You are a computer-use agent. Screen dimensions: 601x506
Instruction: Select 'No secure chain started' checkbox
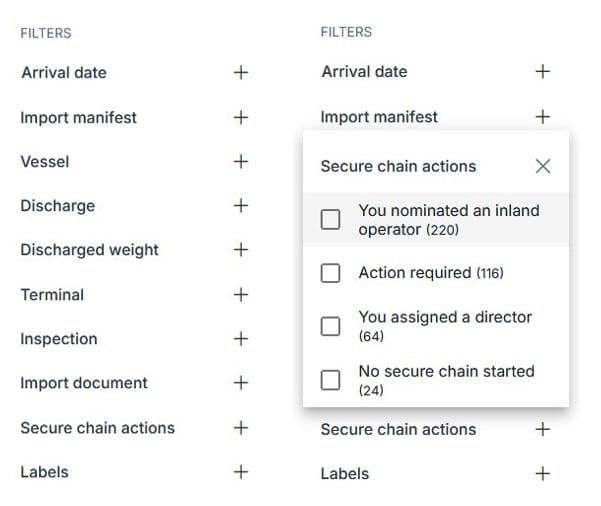point(330,380)
